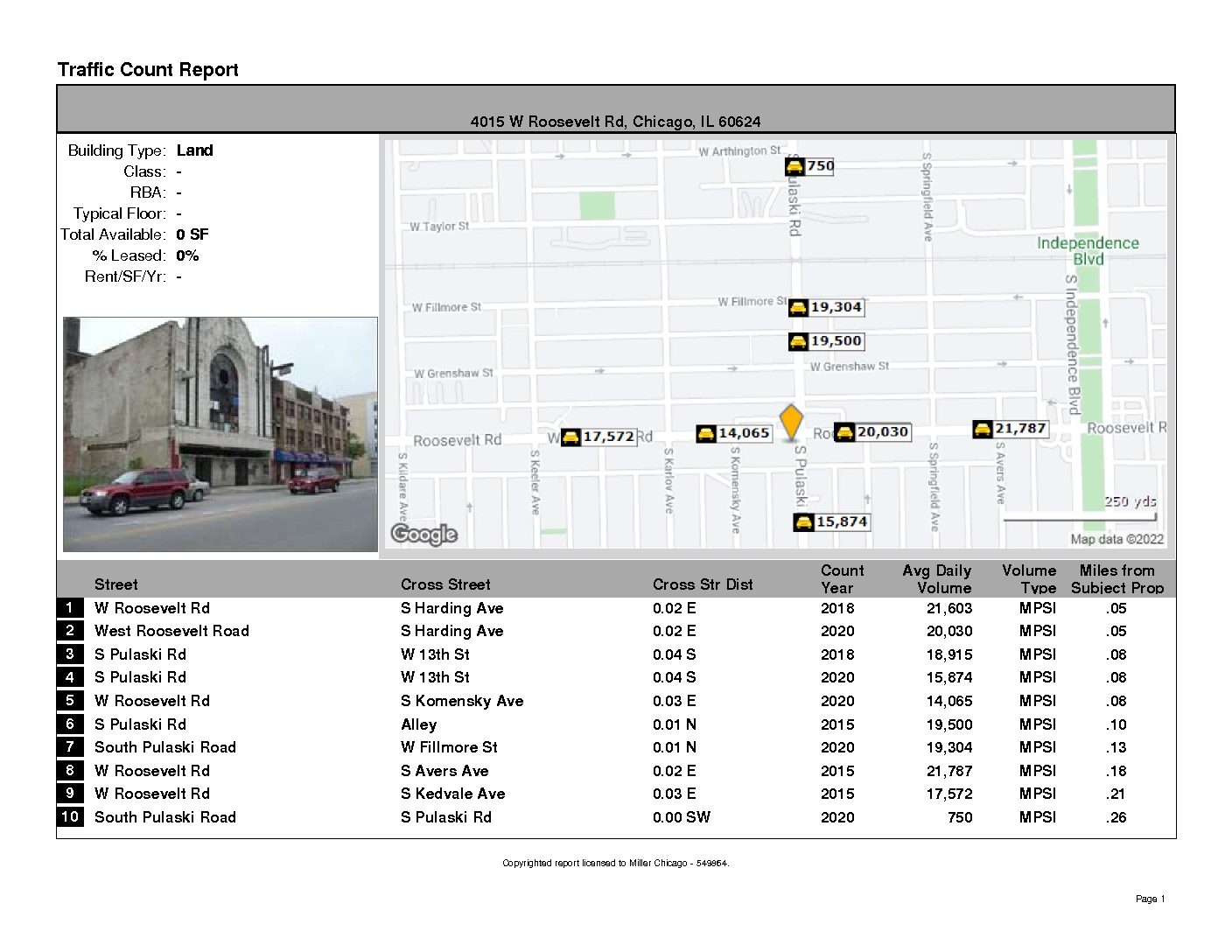
Task: Click the address 4015 W Roosevelt Rd title
Action: pyautogui.click(x=615, y=122)
